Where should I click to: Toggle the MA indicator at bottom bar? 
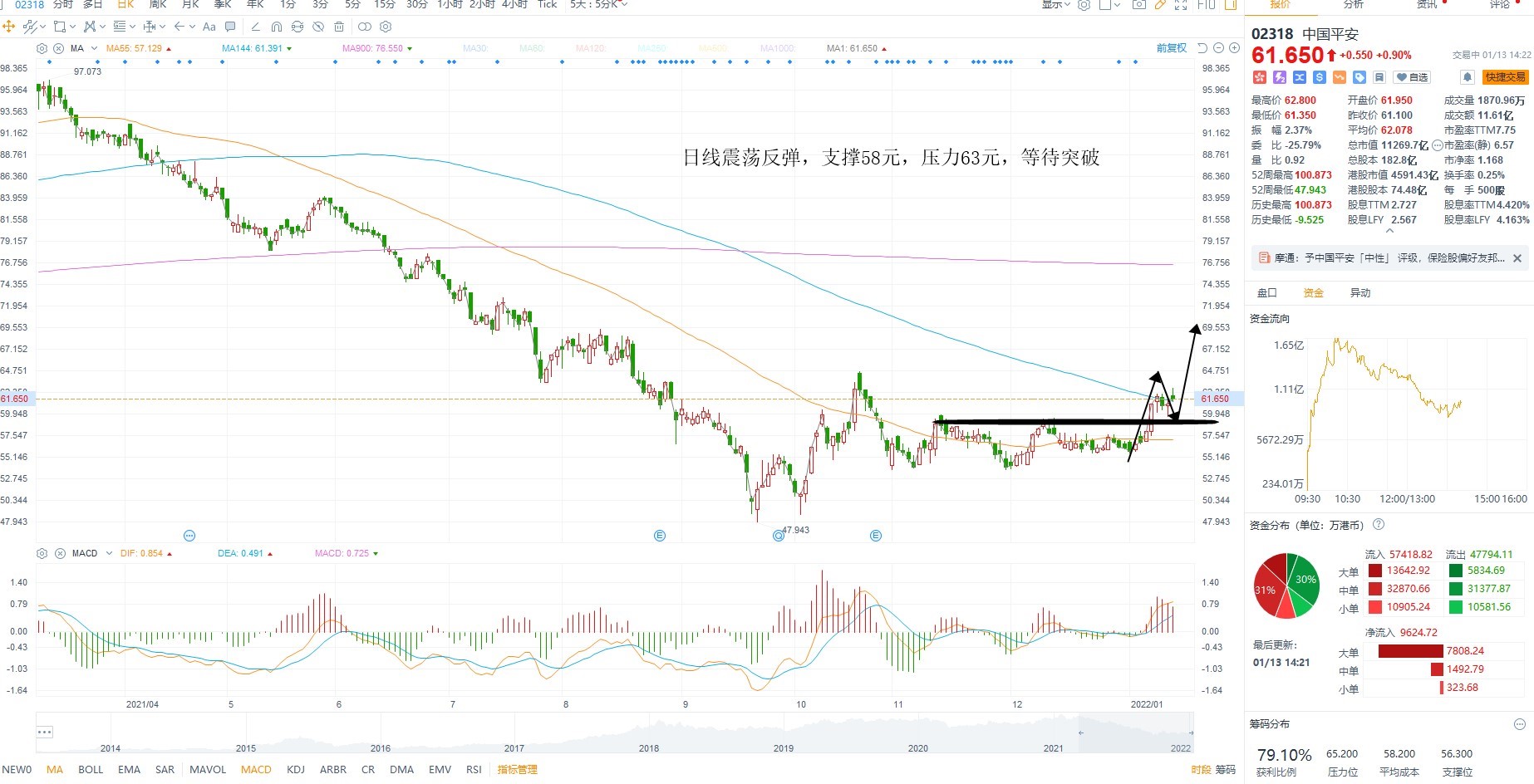55,770
